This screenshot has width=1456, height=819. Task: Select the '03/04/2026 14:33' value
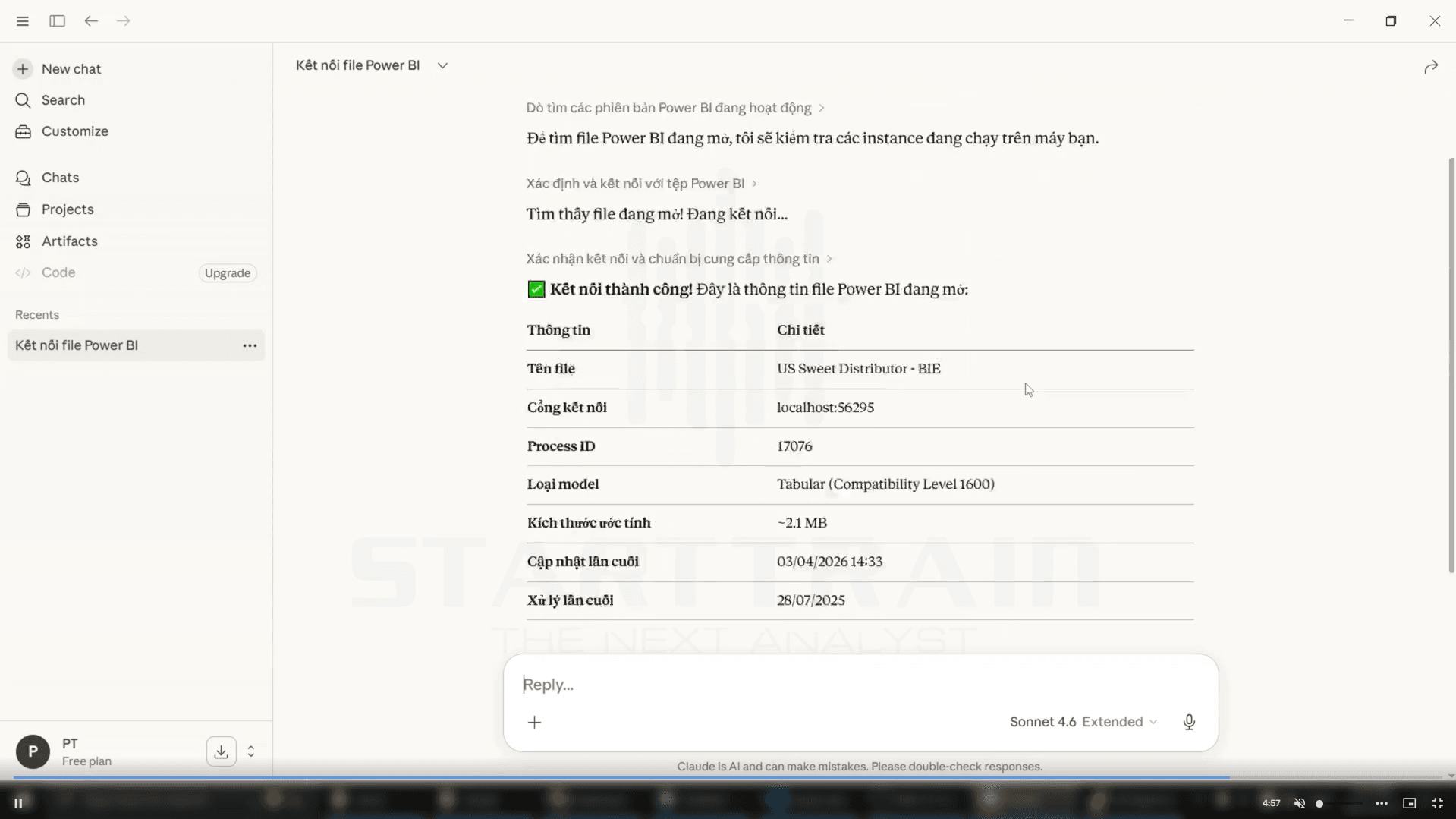point(829,562)
